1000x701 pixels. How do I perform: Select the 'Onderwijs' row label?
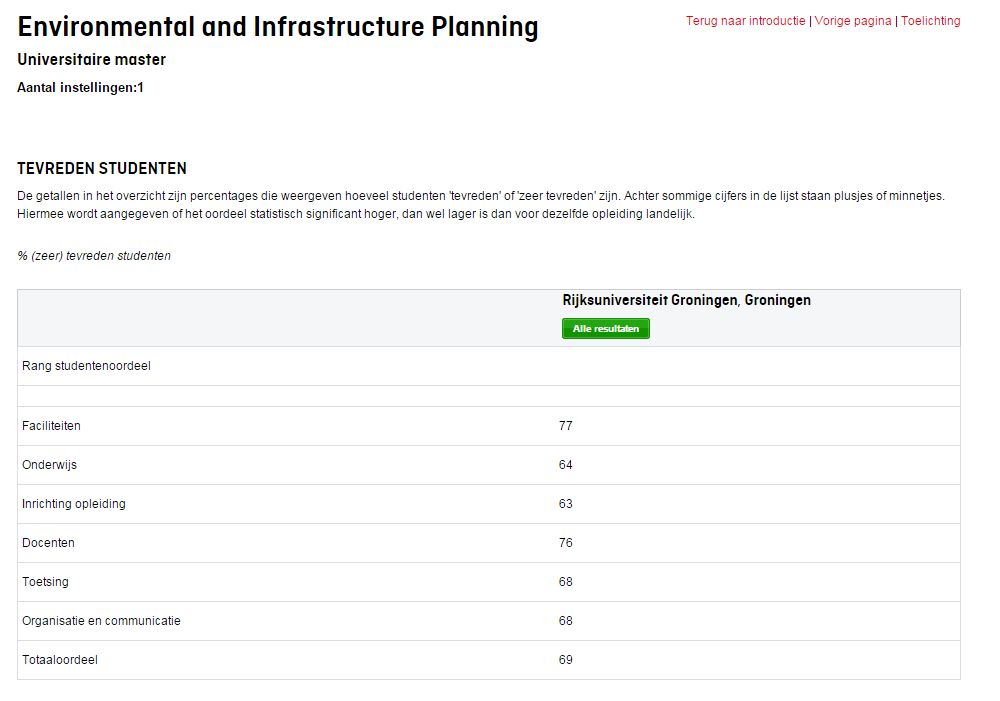49,465
